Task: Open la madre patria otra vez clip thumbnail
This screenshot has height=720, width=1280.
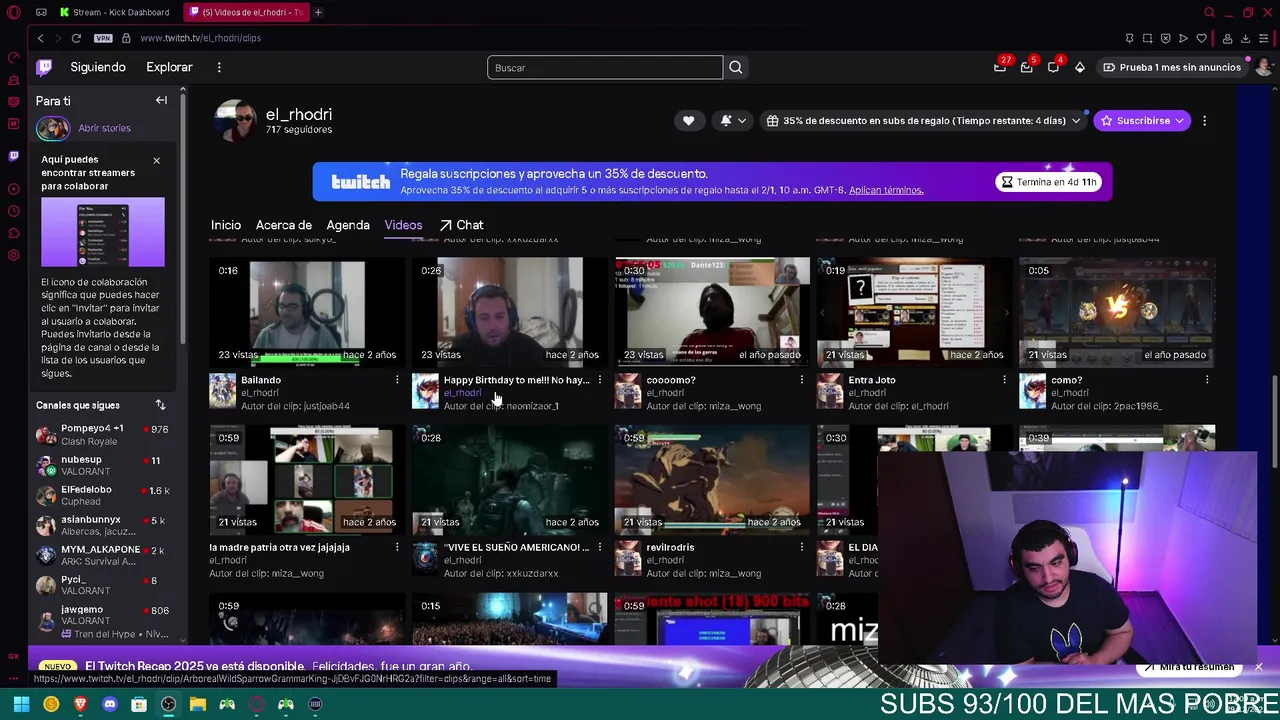Action: [307, 479]
